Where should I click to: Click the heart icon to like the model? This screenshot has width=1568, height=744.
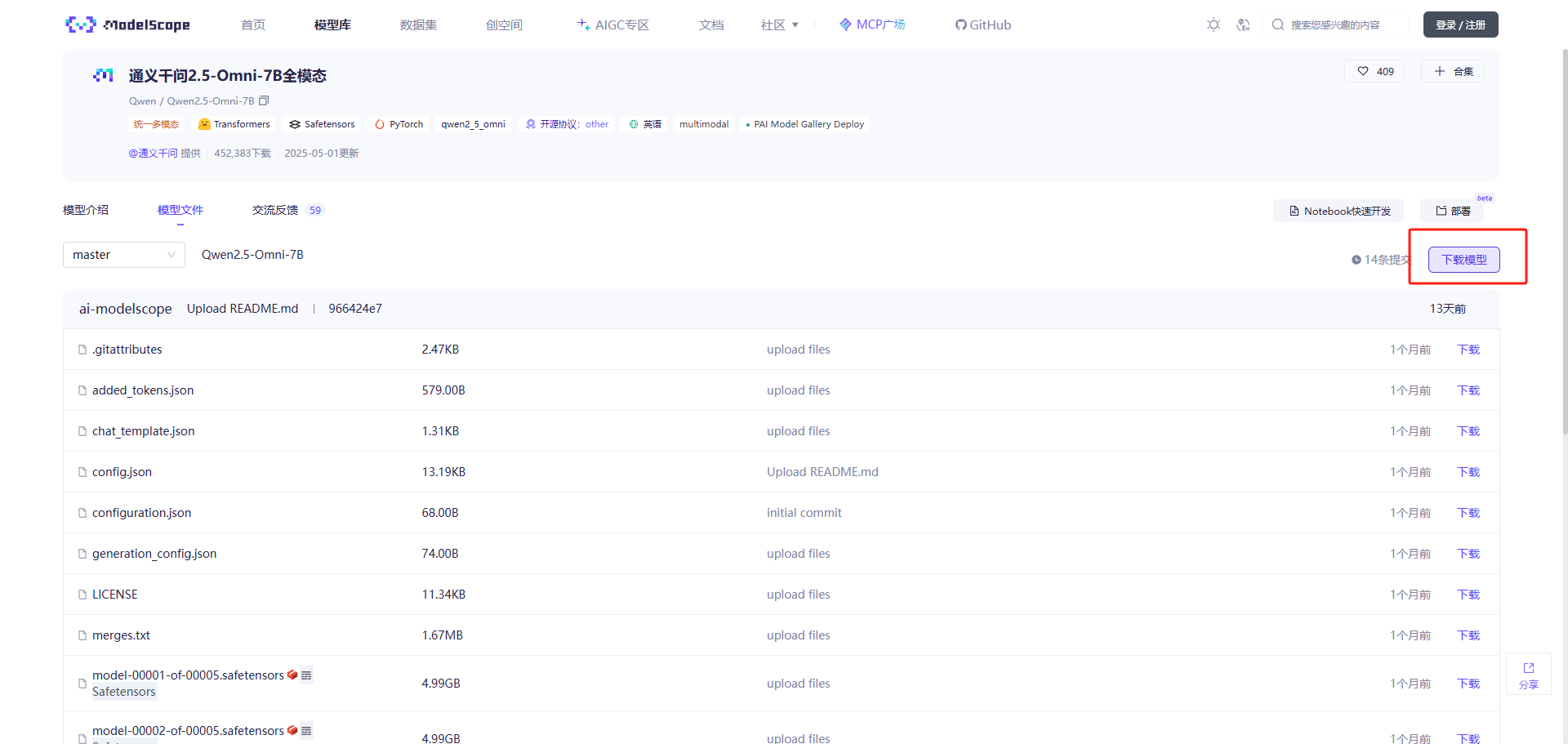click(x=1362, y=71)
